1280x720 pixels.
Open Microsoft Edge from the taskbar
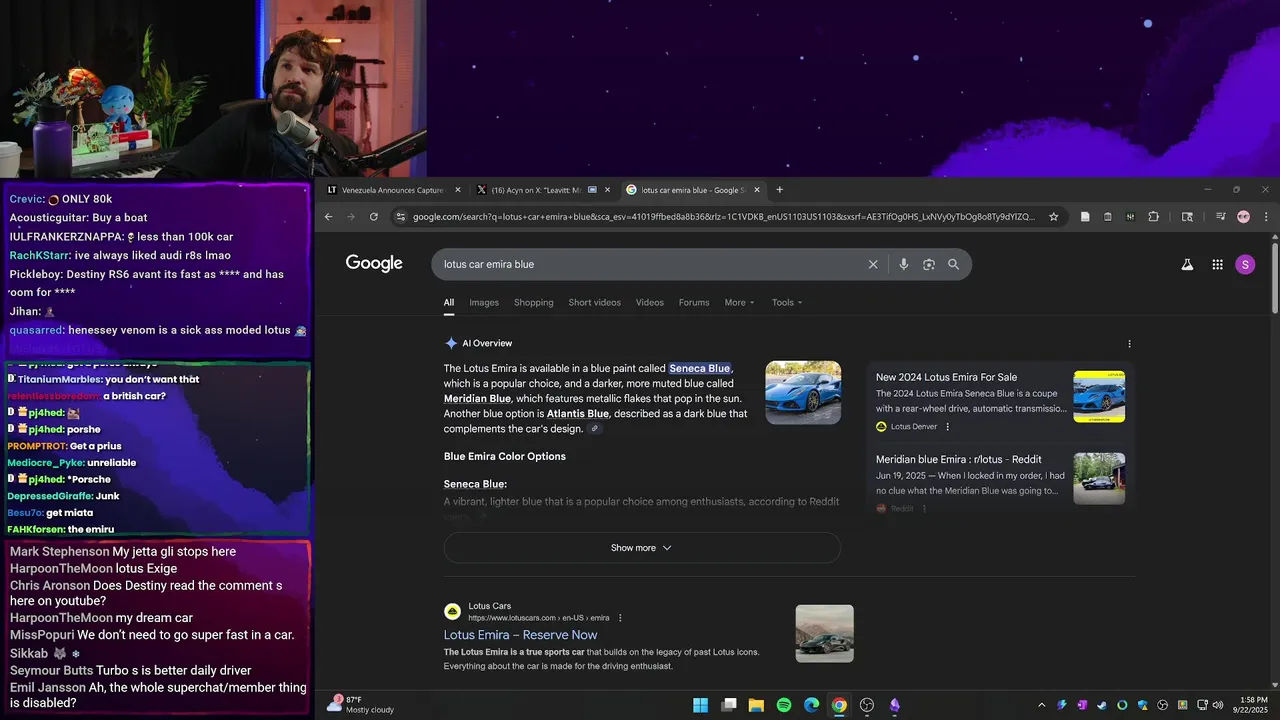coord(812,705)
